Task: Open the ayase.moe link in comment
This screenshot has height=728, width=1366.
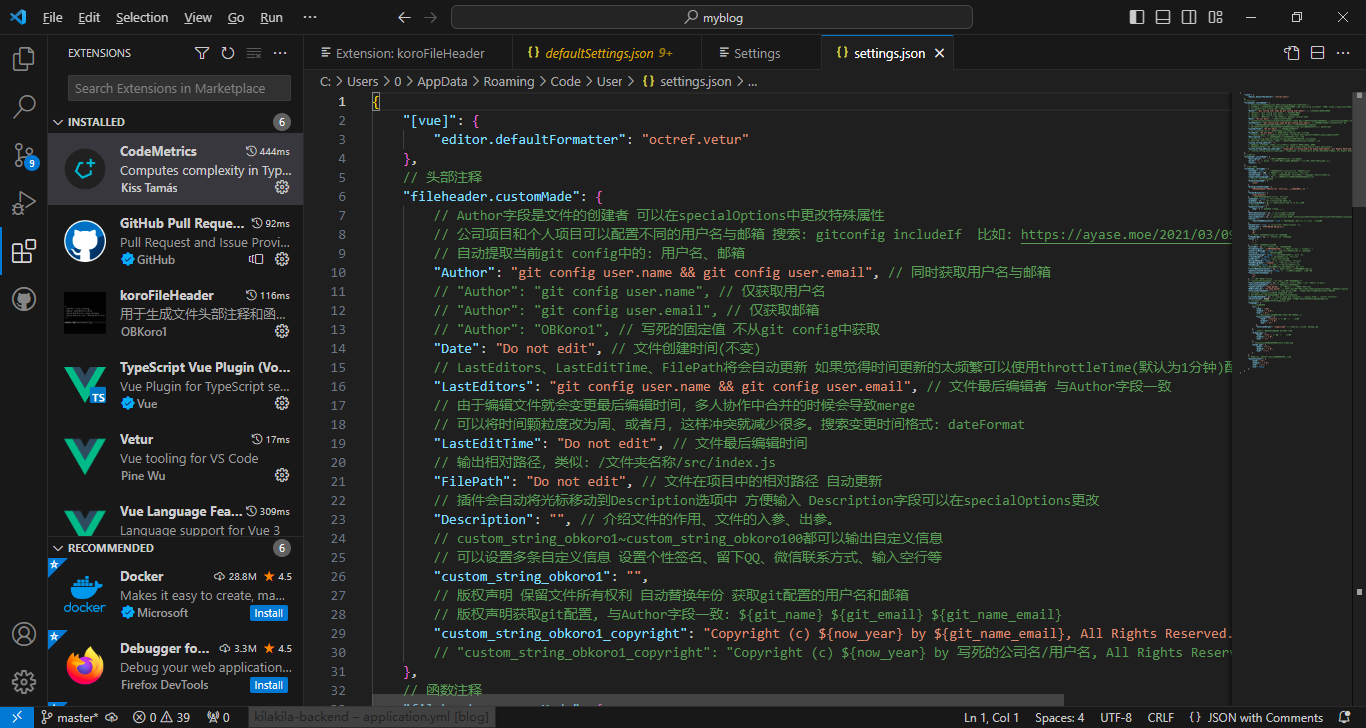Action: pos(1127,234)
